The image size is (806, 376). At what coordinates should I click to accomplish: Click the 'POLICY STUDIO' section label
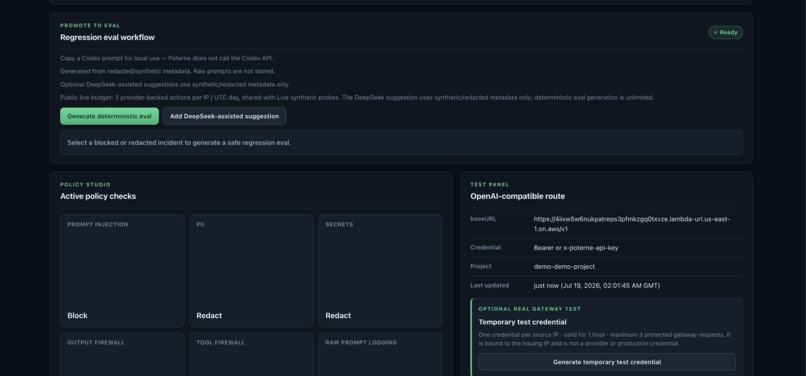click(85, 184)
